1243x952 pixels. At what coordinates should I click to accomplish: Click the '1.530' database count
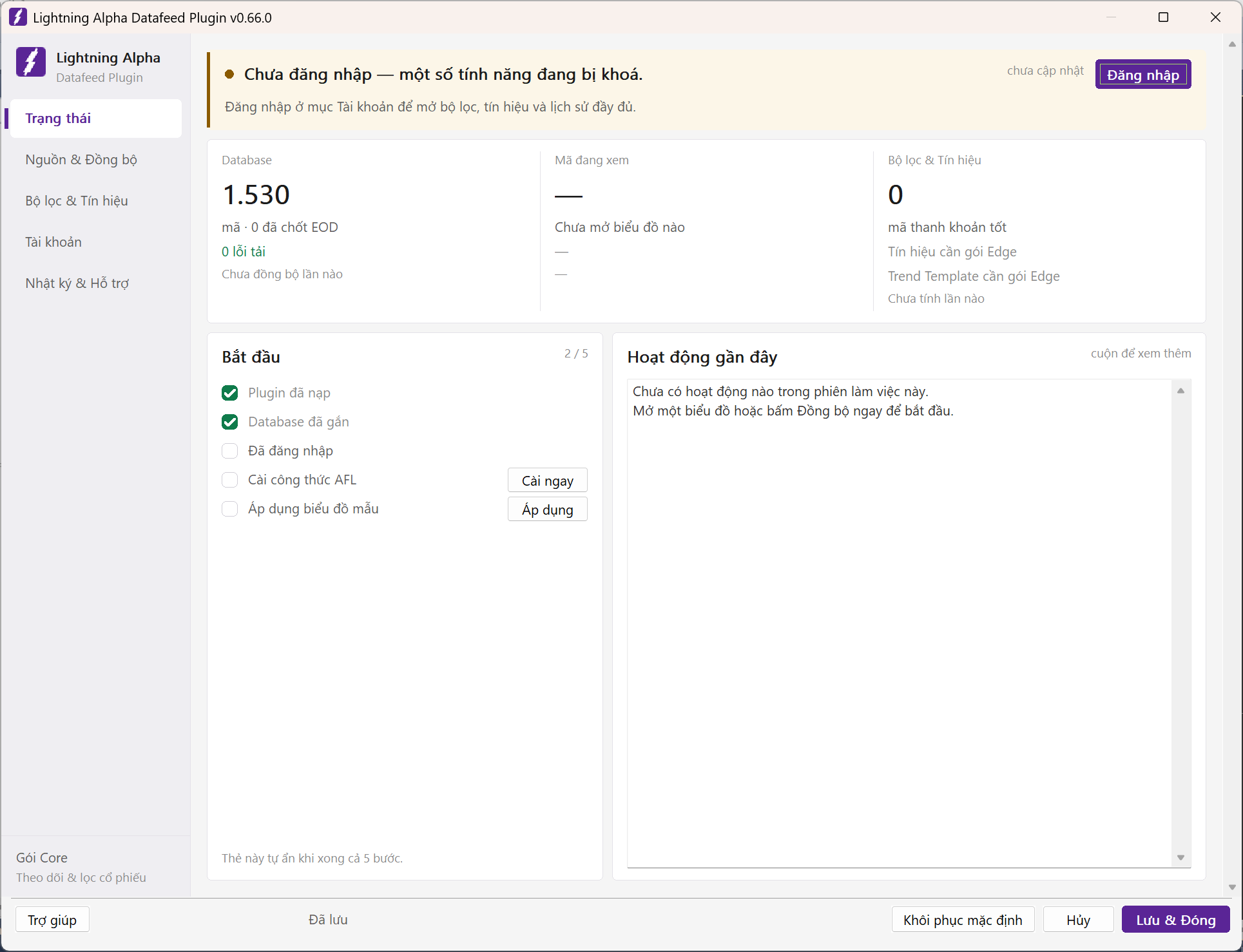tap(256, 195)
